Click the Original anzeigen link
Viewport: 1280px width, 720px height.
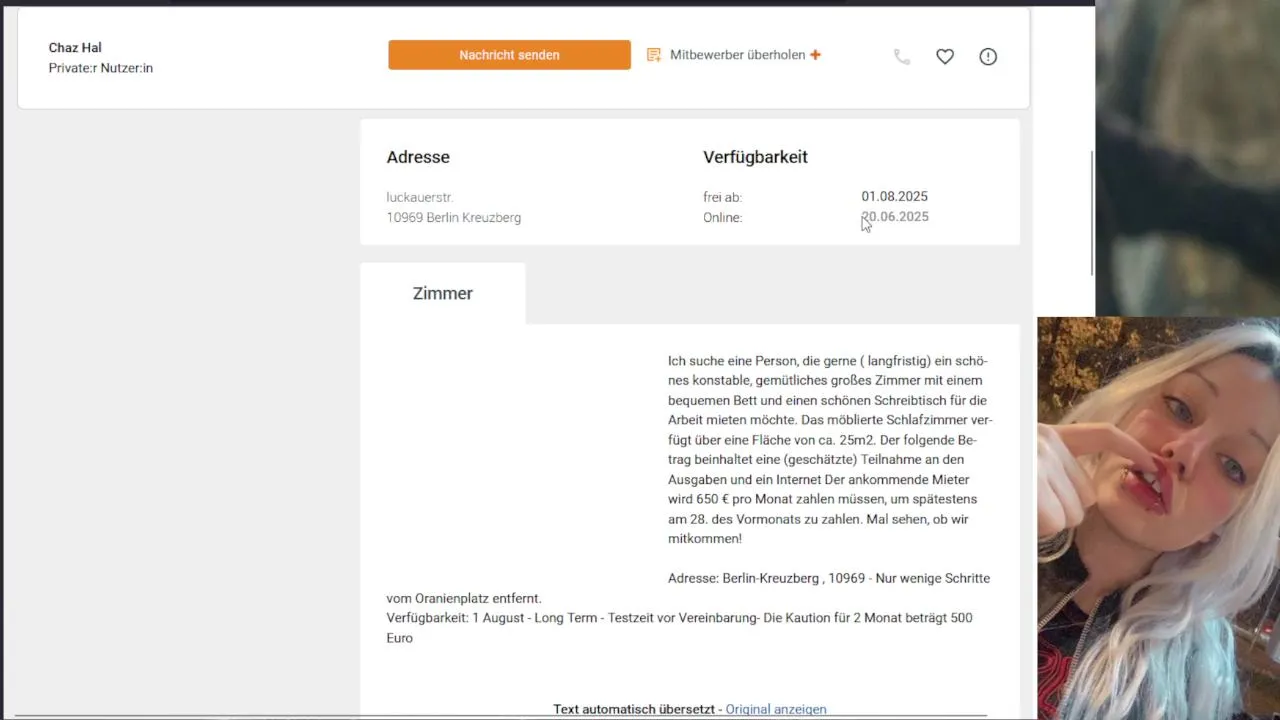(x=776, y=709)
